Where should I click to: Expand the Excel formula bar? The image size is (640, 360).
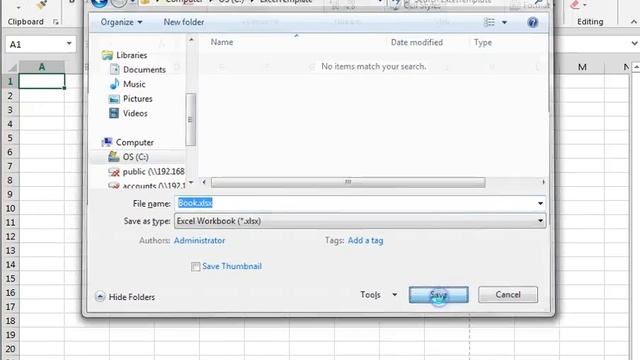(x=634, y=43)
